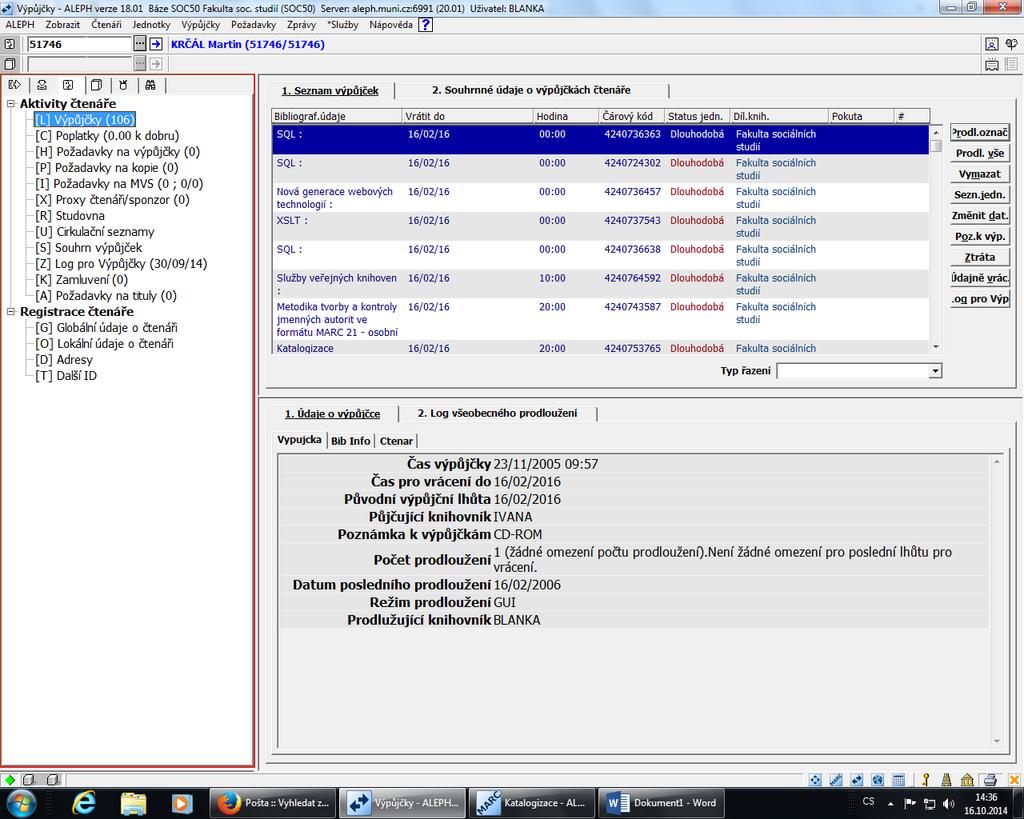Collapse the Registrace čtenáře tree node

click(x=11, y=312)
